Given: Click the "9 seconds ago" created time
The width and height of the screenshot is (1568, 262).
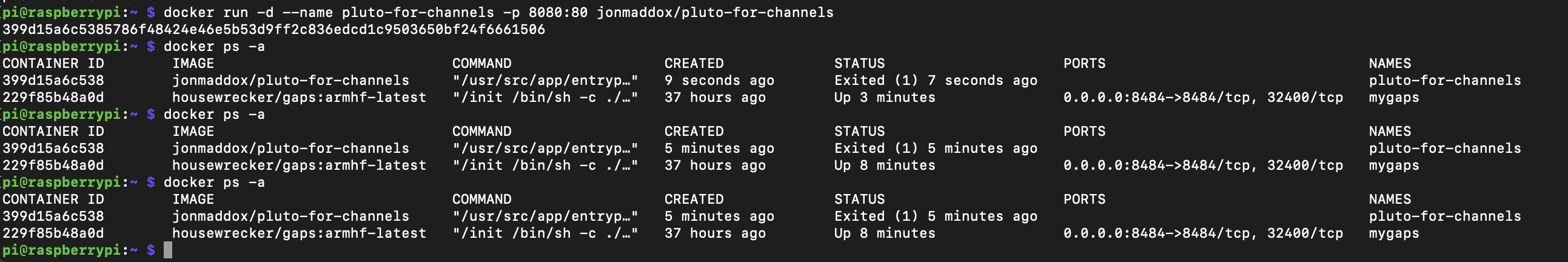Looking at the screenshot, I should 719,81.
